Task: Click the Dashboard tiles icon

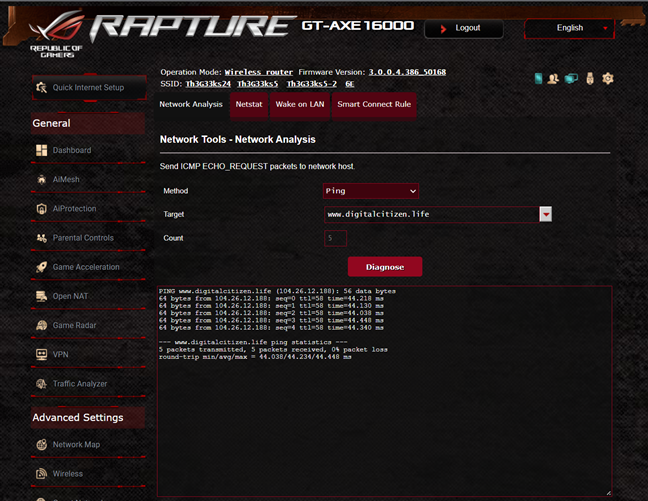Action: (x=41, y=150)
